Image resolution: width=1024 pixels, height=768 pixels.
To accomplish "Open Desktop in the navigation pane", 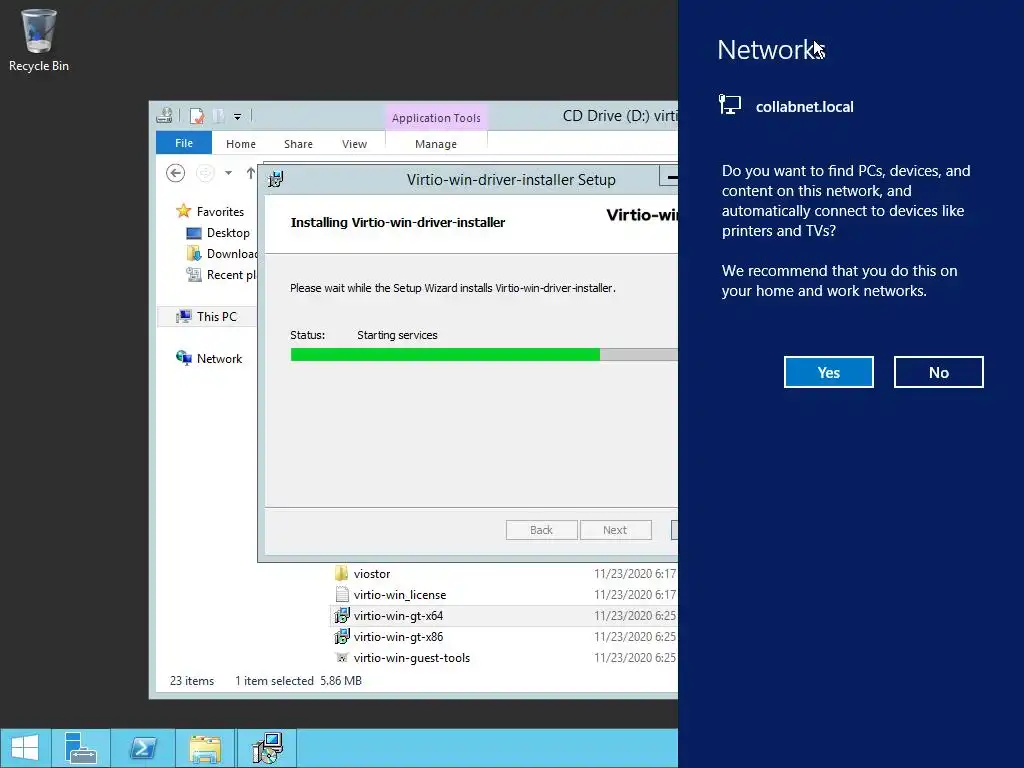I will click(228, 232).
